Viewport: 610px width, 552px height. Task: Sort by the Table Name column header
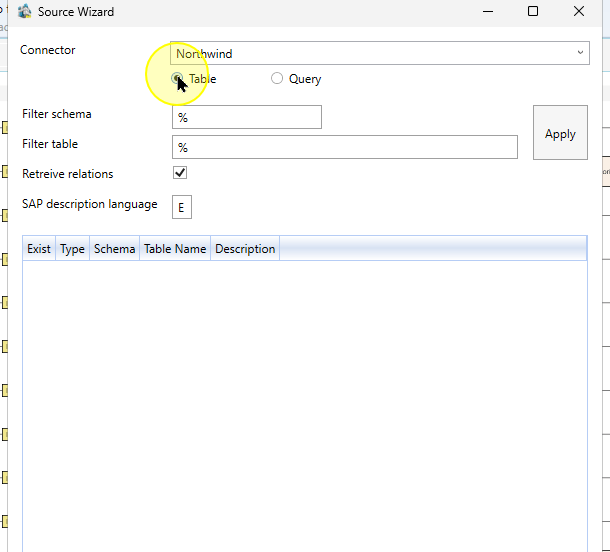175,249
